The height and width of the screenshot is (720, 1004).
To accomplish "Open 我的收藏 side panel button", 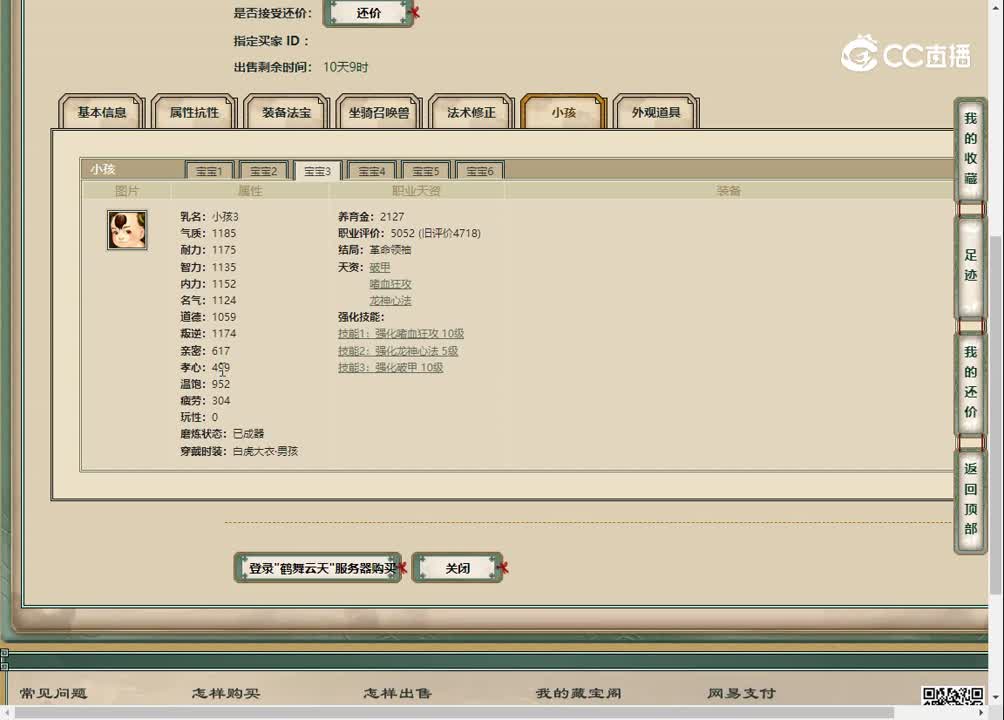I will tap(971, 149).
